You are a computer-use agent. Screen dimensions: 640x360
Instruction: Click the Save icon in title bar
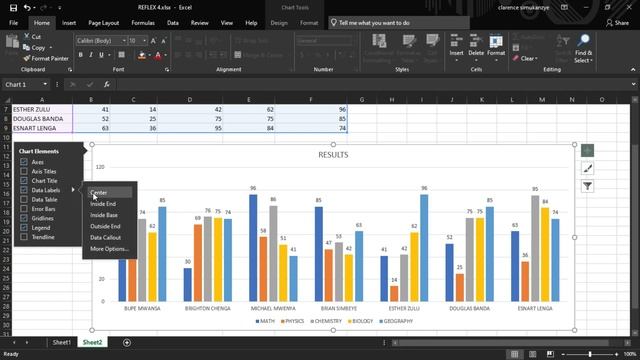coord(13,8)
